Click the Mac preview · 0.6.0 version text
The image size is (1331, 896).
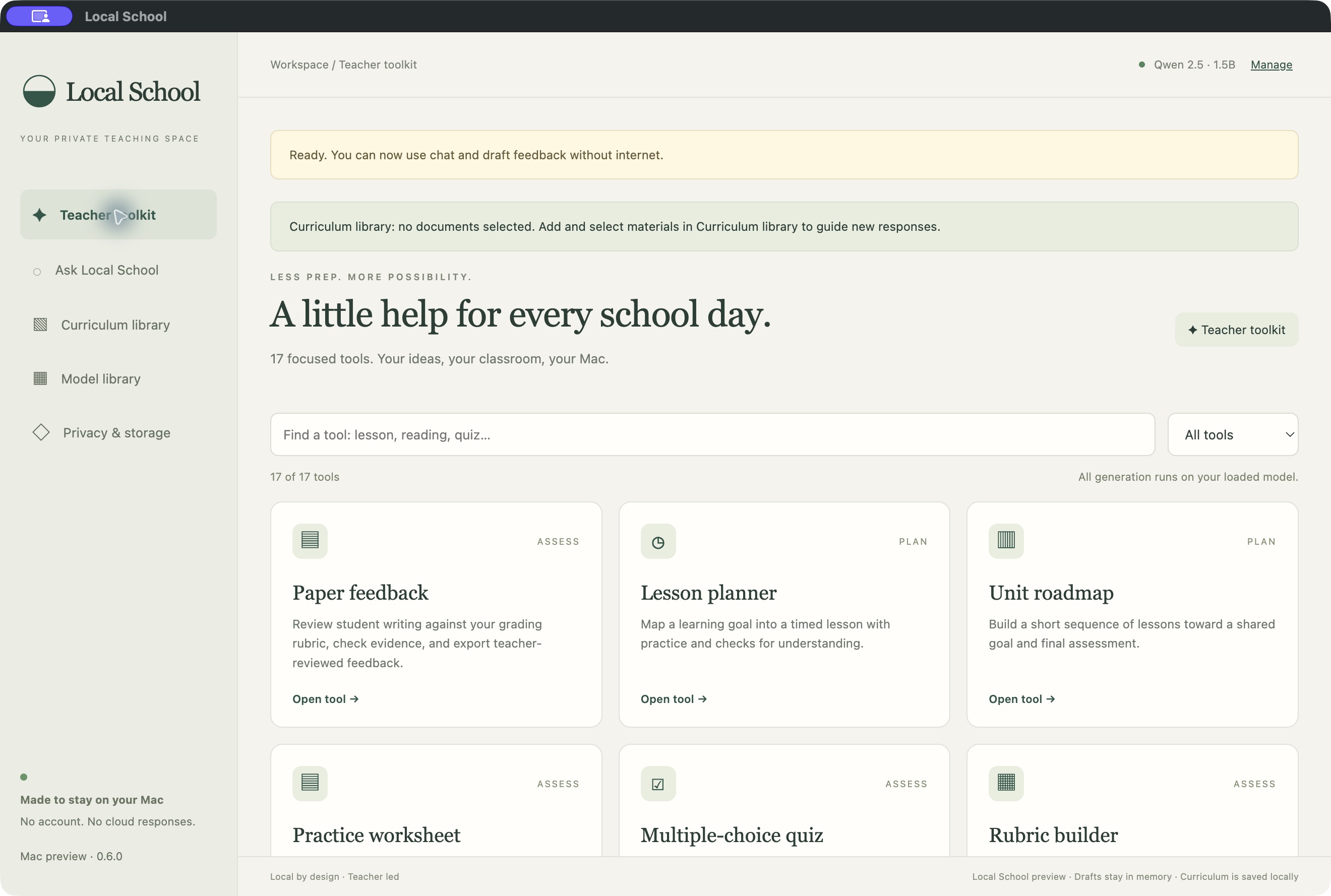click(72, 856)
